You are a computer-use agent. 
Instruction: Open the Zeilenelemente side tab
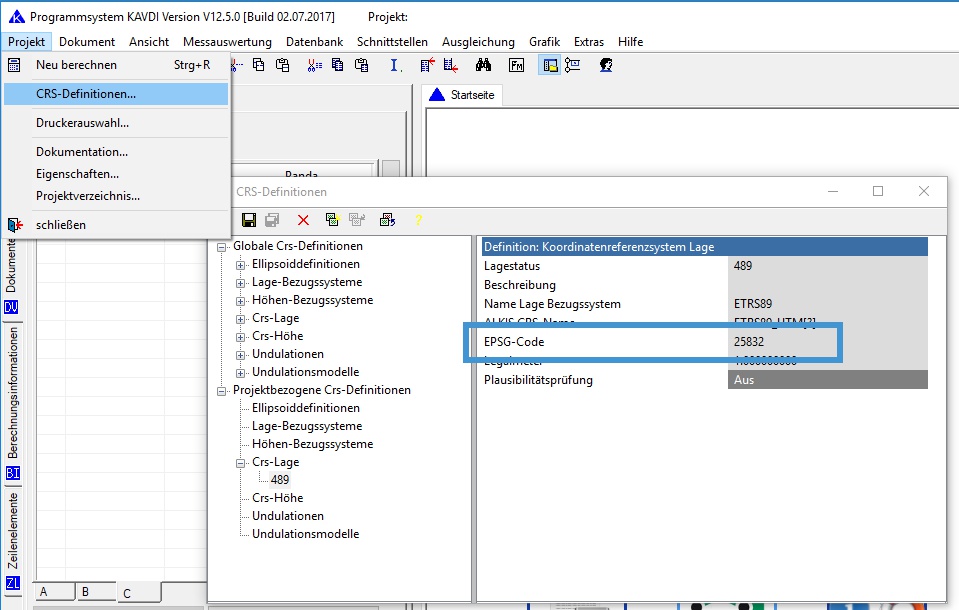point(13,530)
